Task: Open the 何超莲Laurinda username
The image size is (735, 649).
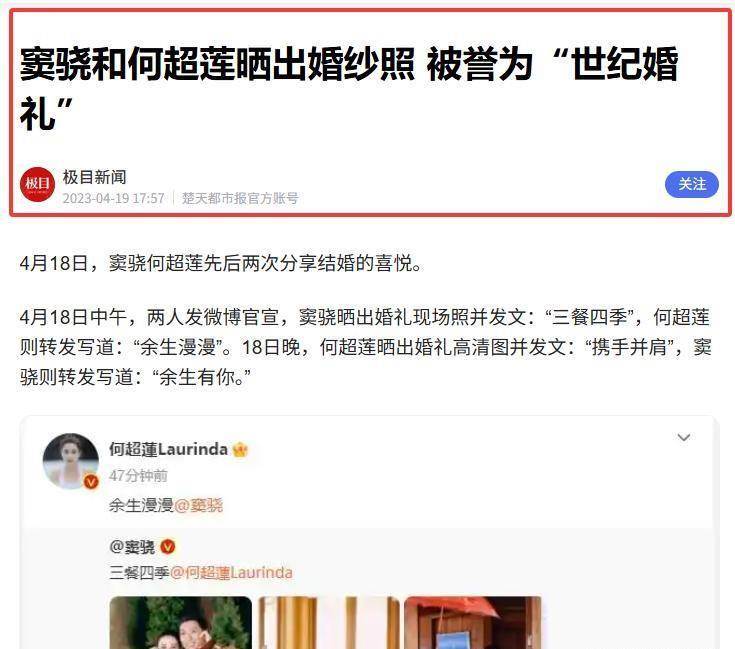Action: pos(168,449)
